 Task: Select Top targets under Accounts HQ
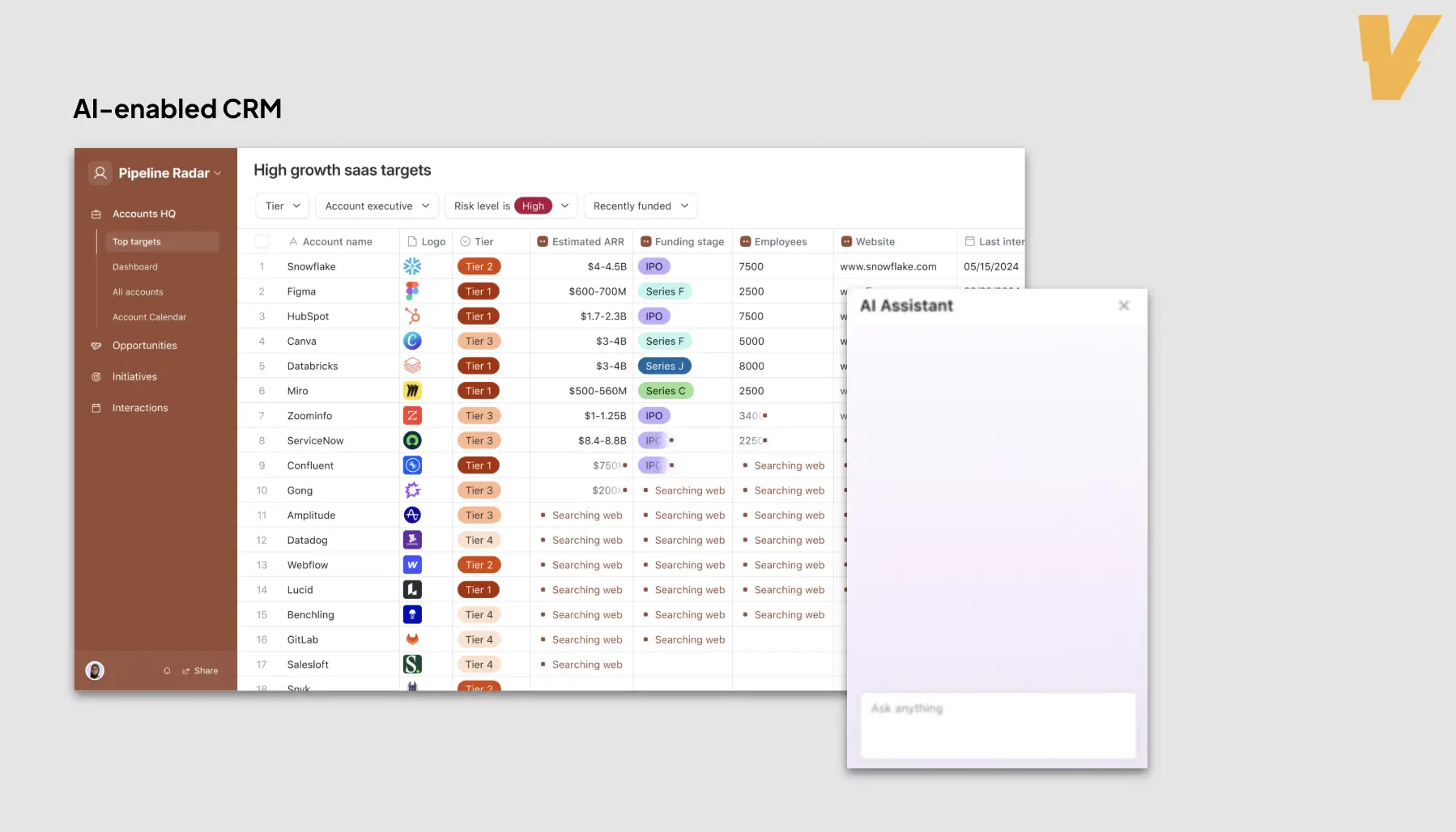coord(136,241)
